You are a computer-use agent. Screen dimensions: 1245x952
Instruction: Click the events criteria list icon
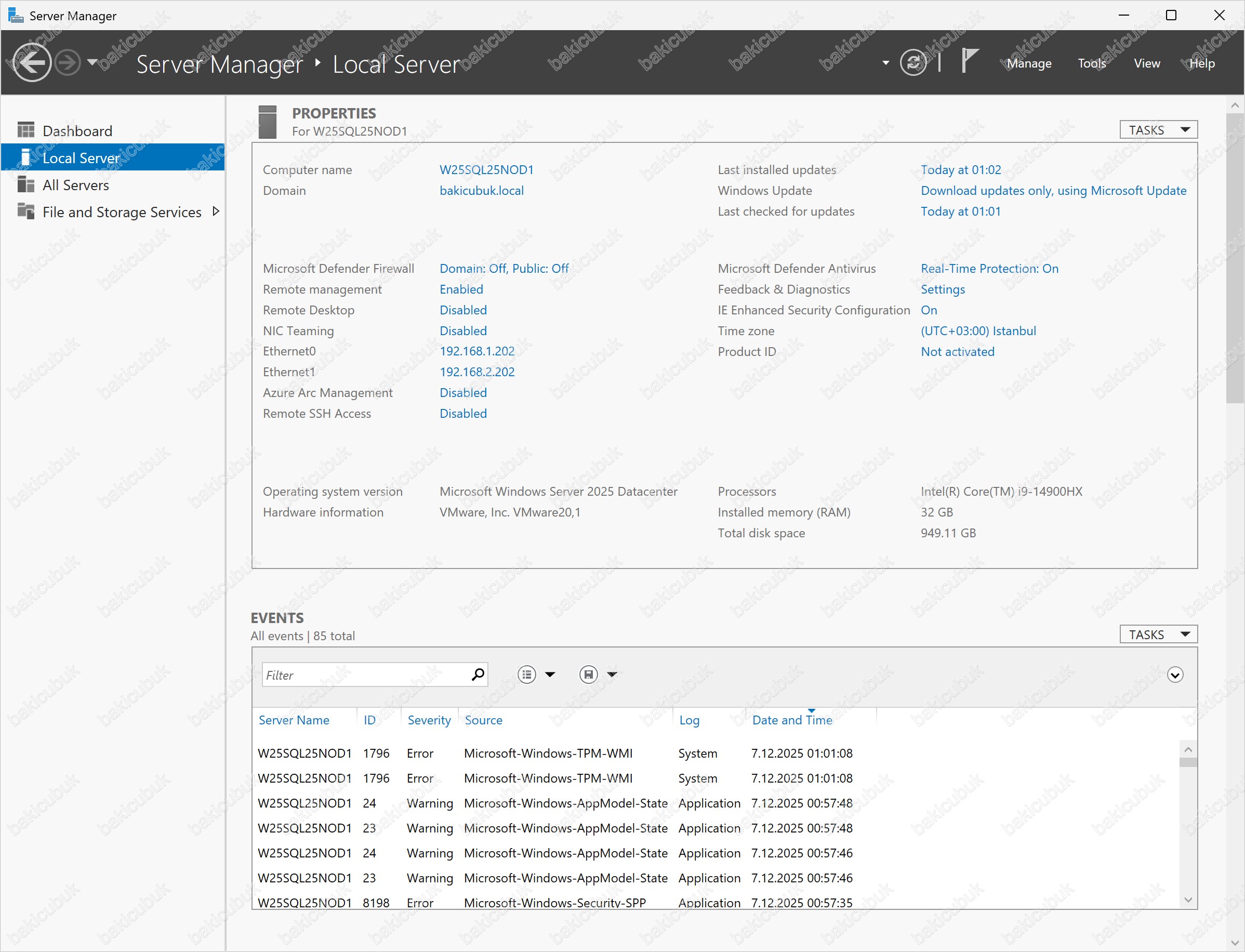[x=526, y=675]
